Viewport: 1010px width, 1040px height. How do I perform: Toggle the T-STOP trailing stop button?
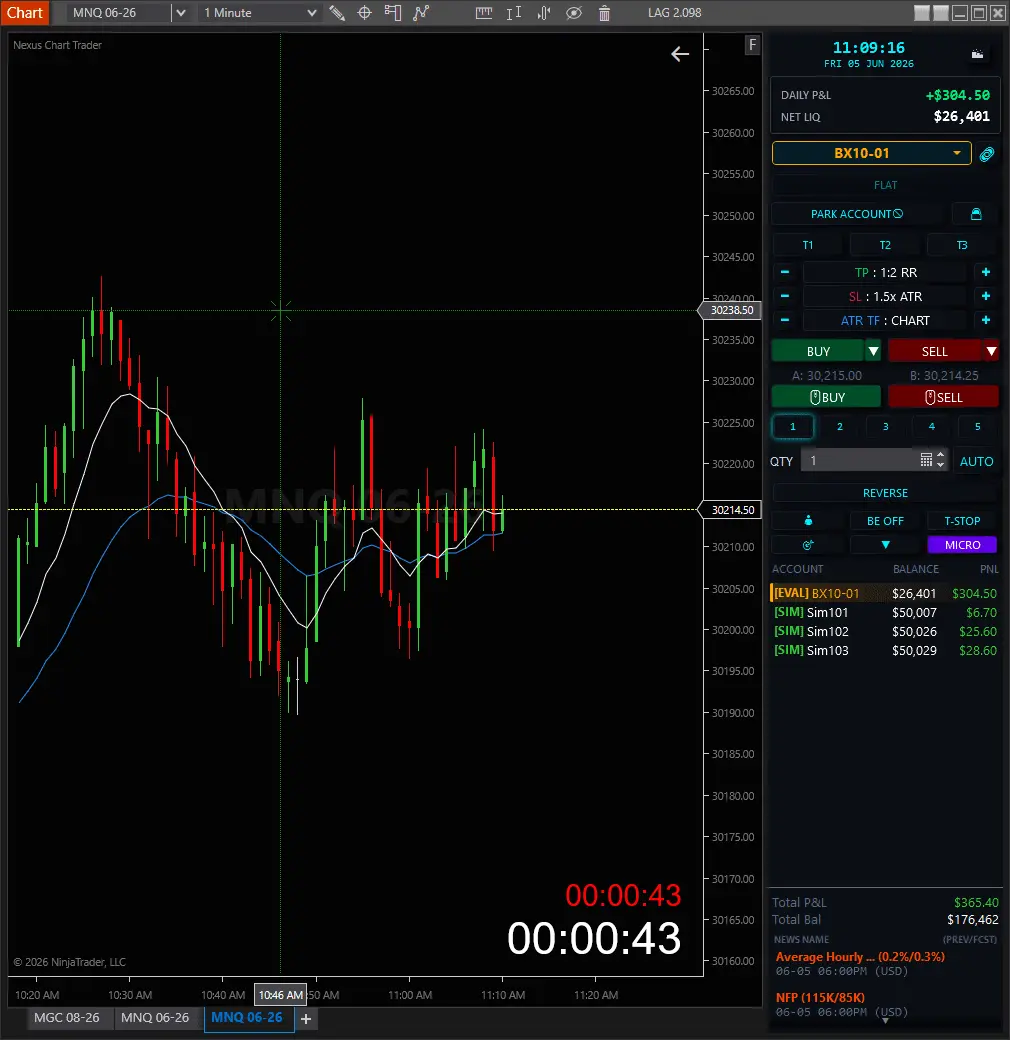click(962, 521)
